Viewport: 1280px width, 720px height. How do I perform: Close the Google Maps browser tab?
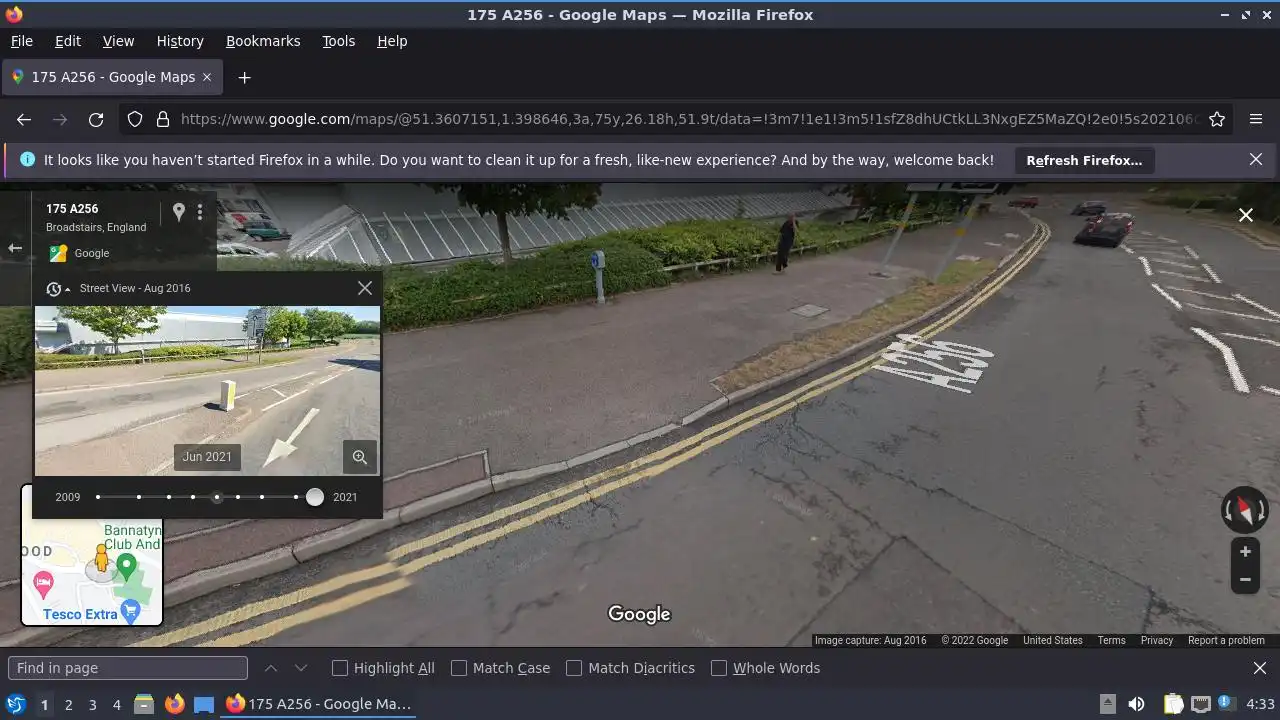(x=207, y=77)
